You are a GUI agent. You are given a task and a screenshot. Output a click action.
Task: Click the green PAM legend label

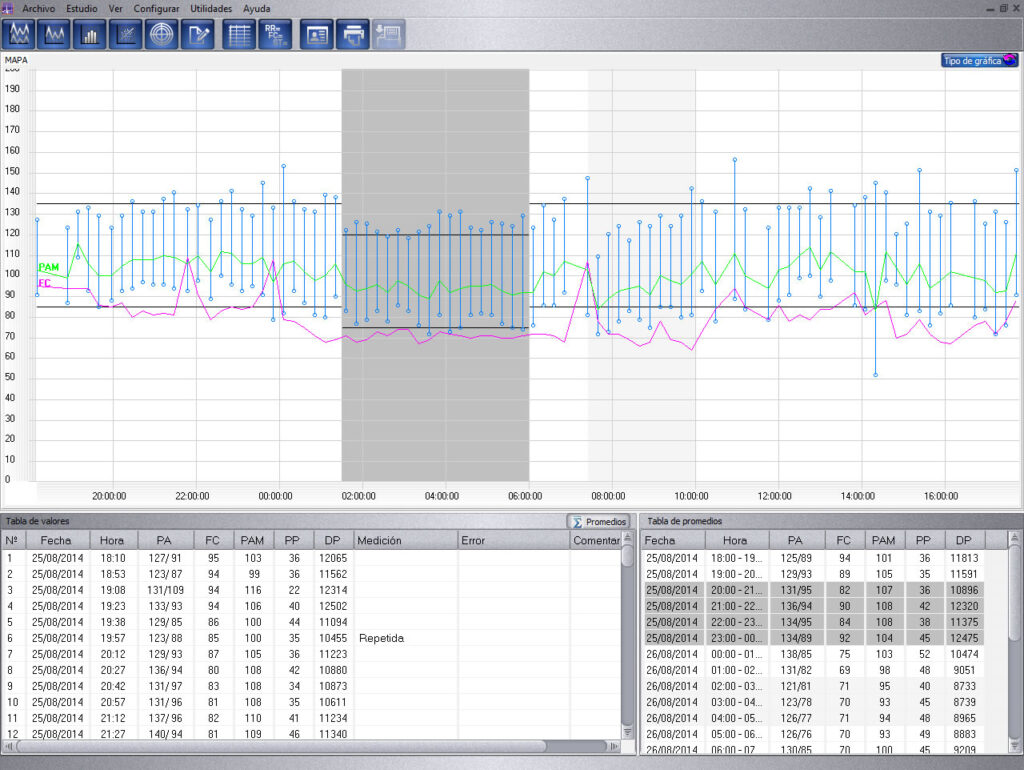click(x=48, y=267)
